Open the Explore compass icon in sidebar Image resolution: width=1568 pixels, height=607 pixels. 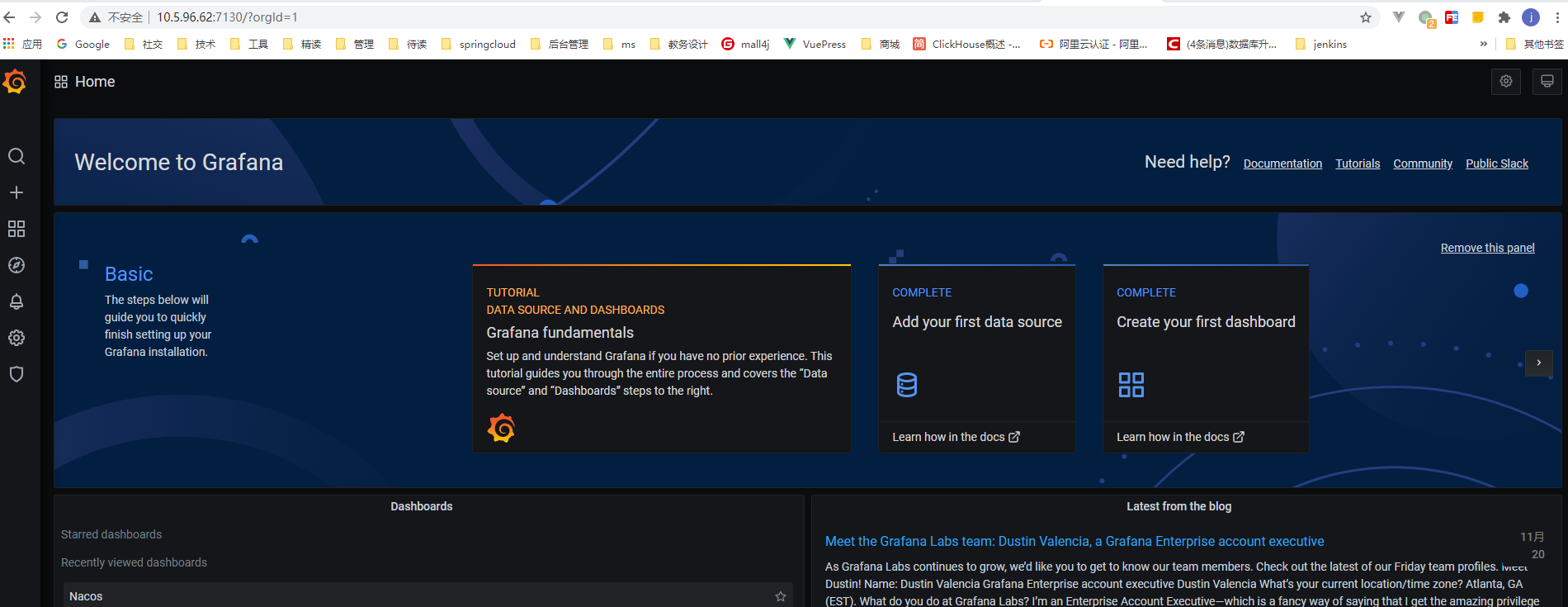pyautogui.click(x=17, y=265)
